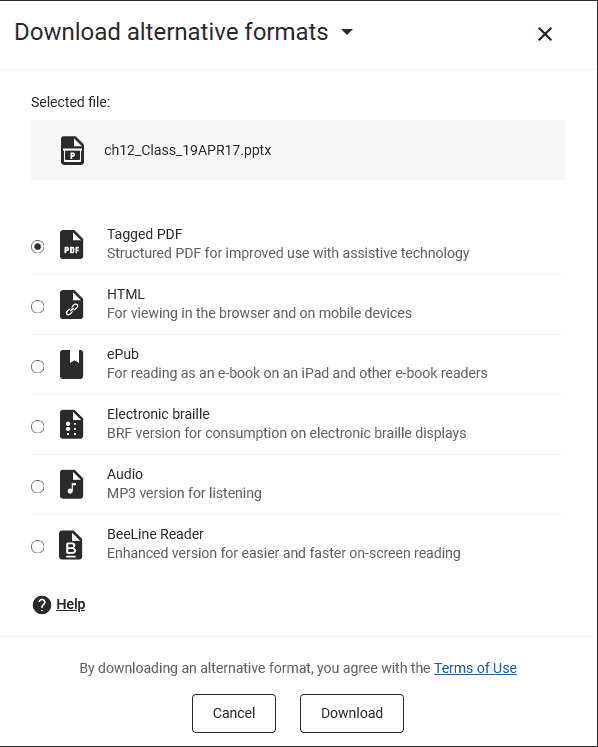The image size is (598, 747).
Task: Choose the BeeLine Reader radio option
Action: tap(38, 546)
